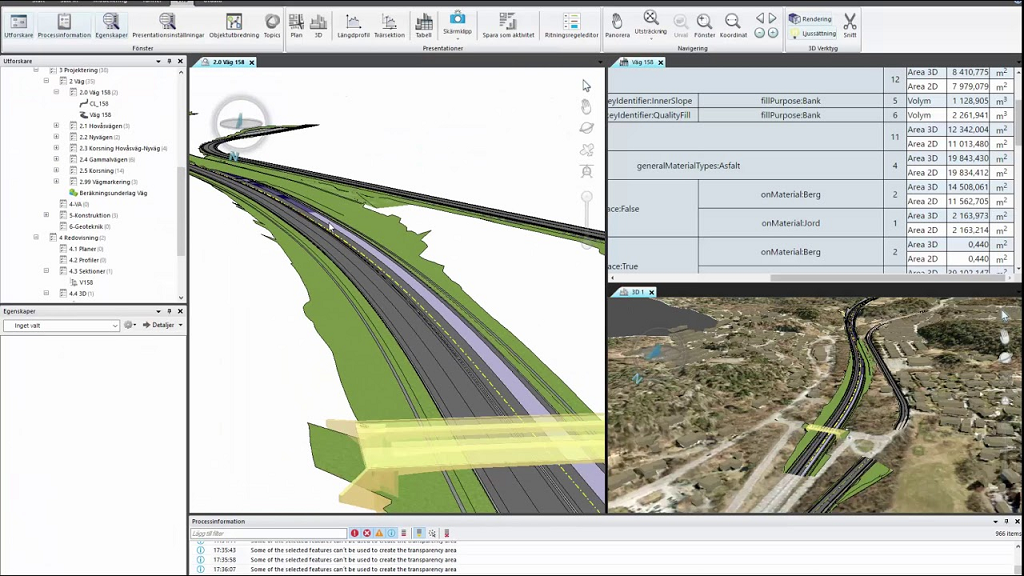Expand the 5-Konstruktion tree node
Image resolution: width=1024 pixels, height=576 pixels.
46,215
